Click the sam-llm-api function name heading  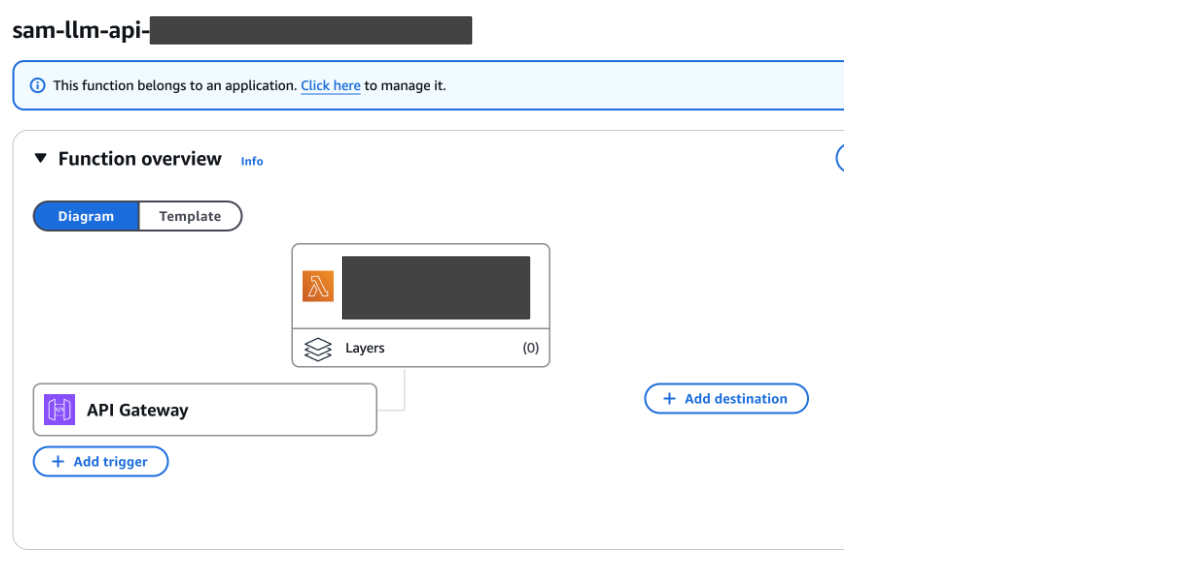[80, 30]
